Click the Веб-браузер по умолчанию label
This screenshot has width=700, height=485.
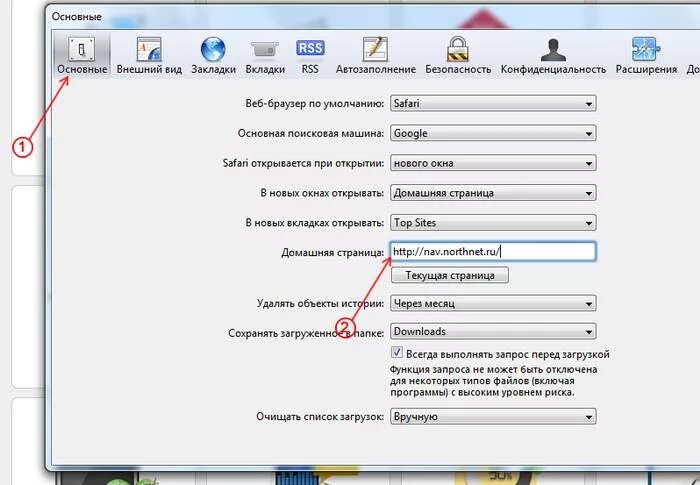coord(314,104)
